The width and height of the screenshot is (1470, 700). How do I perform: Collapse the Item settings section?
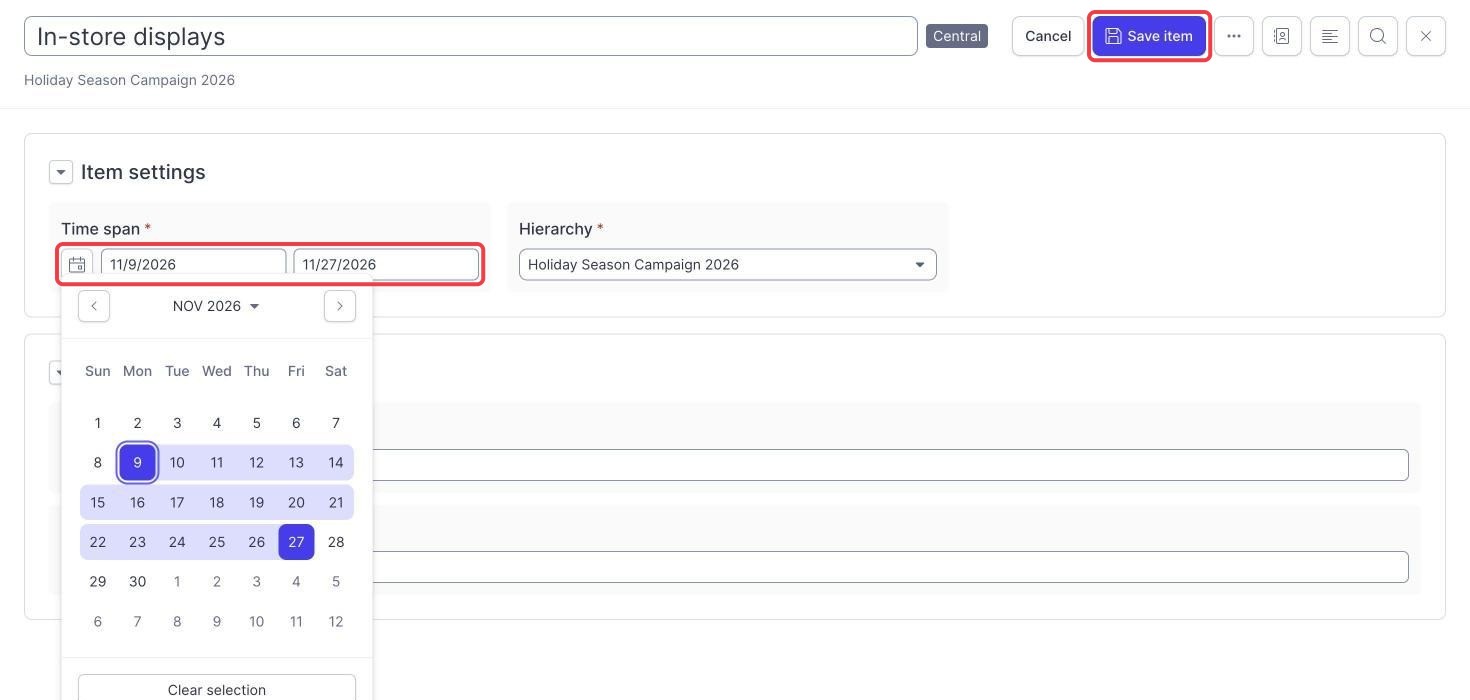pyautogui.click(x=61, y=172)
